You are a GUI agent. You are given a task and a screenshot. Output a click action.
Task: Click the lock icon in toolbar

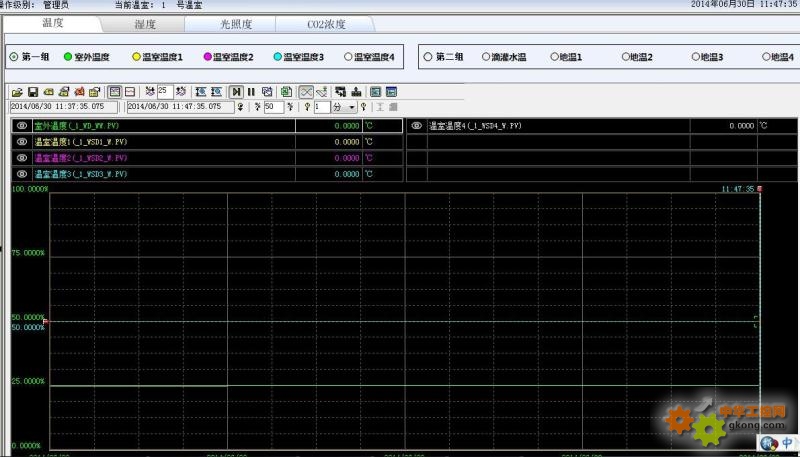pos(94,91)
